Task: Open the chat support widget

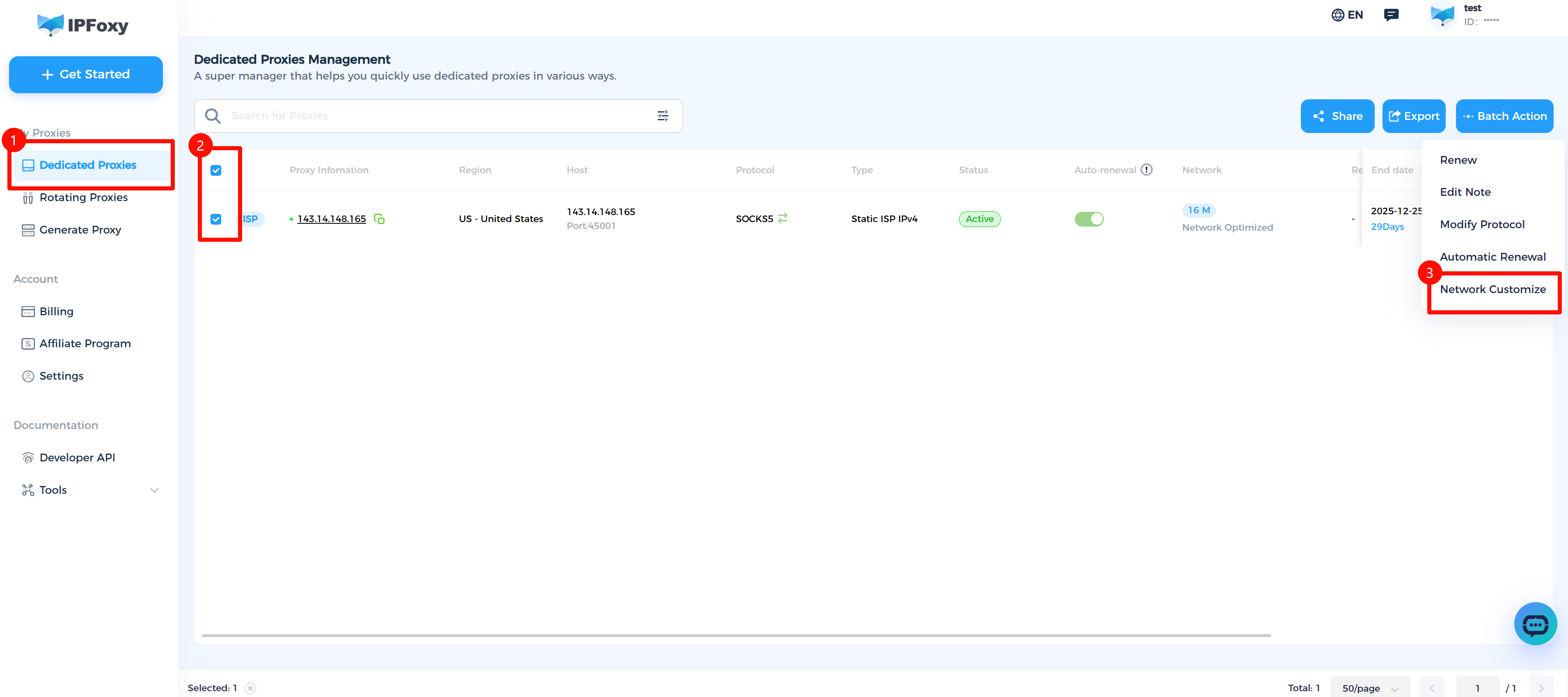Action: click(x=1535, y=624)
